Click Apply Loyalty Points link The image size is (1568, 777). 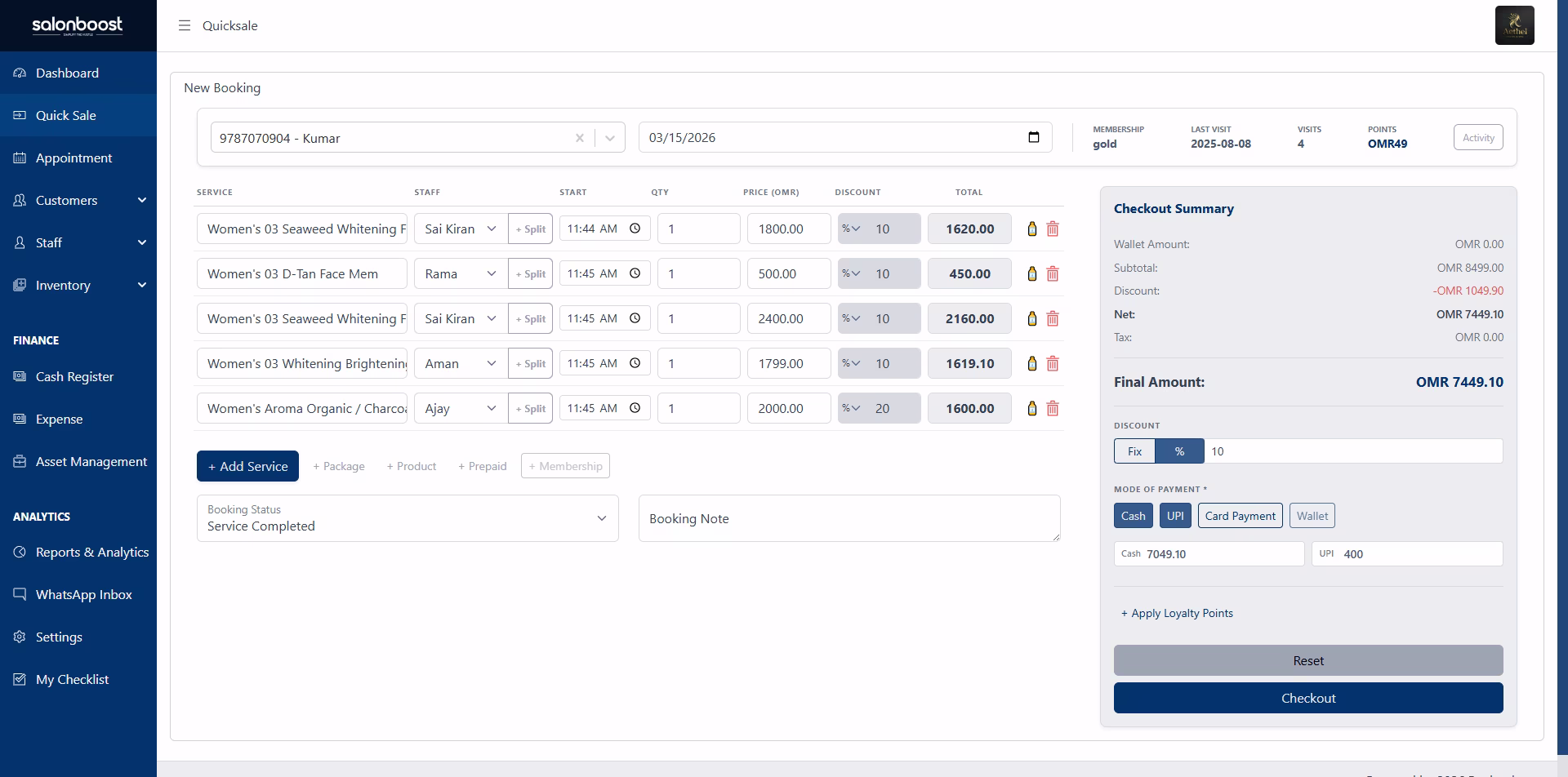click(x=1177, y=613)
